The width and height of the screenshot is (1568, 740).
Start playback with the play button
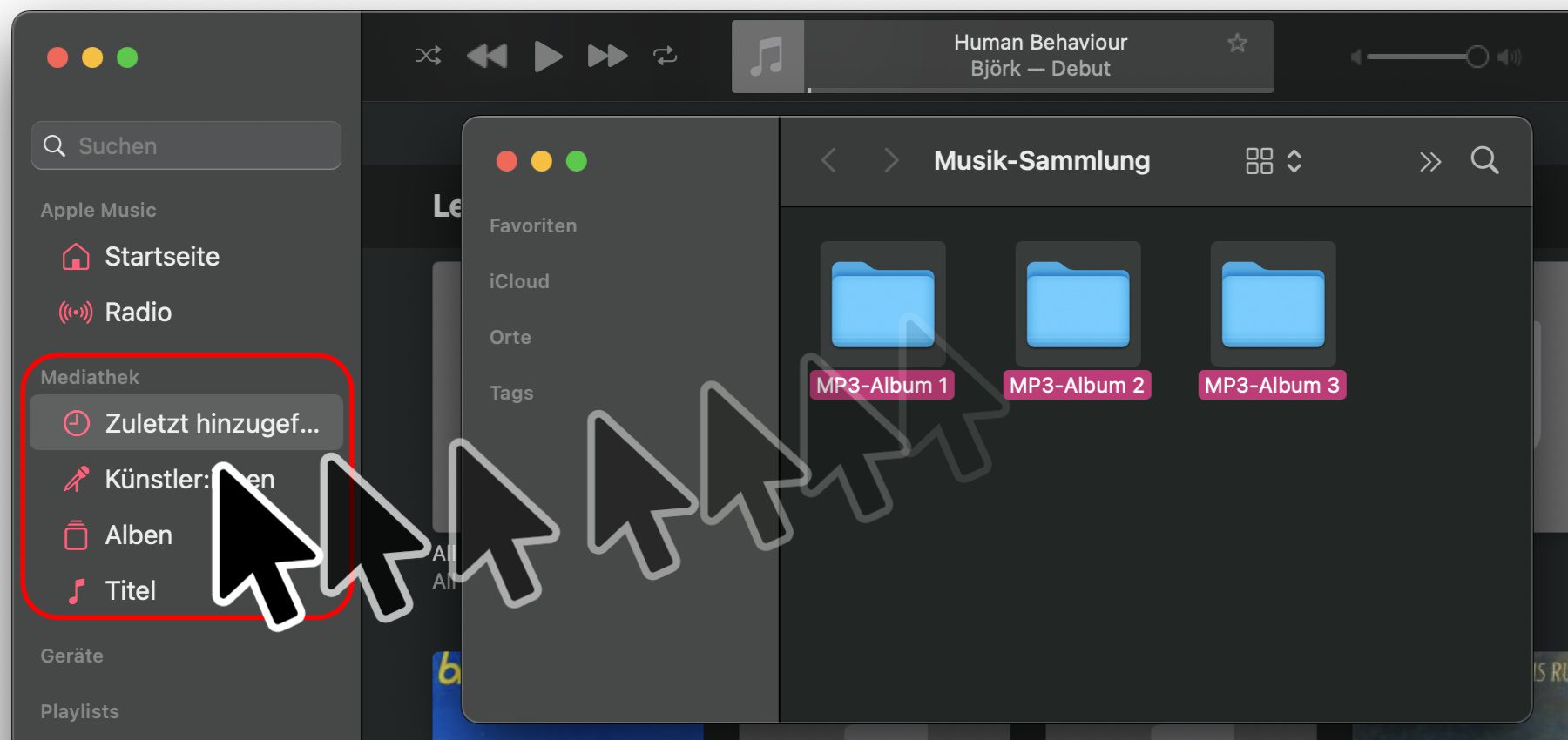pyautogui.click(x=548, y=57)
